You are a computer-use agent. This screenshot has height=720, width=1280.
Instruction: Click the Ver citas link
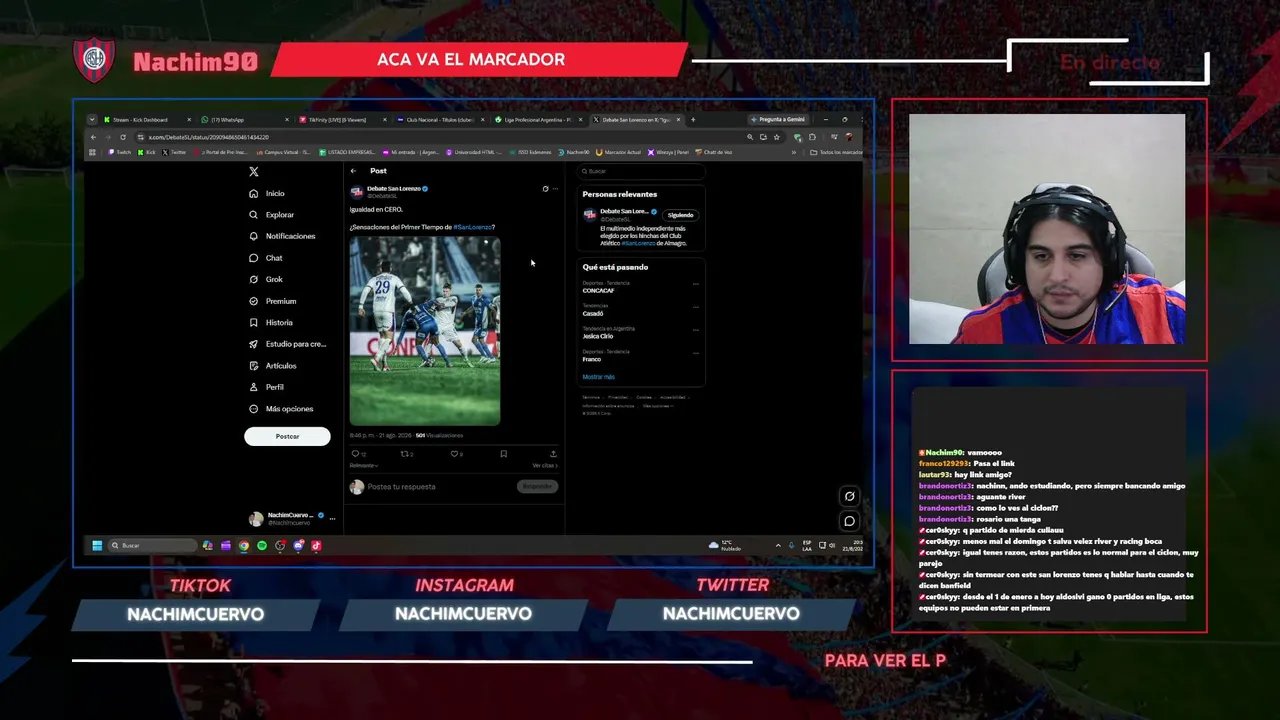click(545, 466)
